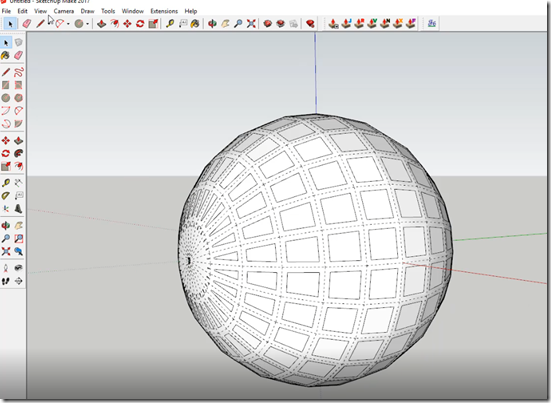Activate Offset tool in top toolbar
The width and height of the screenshot is (551, 403).
115,24
